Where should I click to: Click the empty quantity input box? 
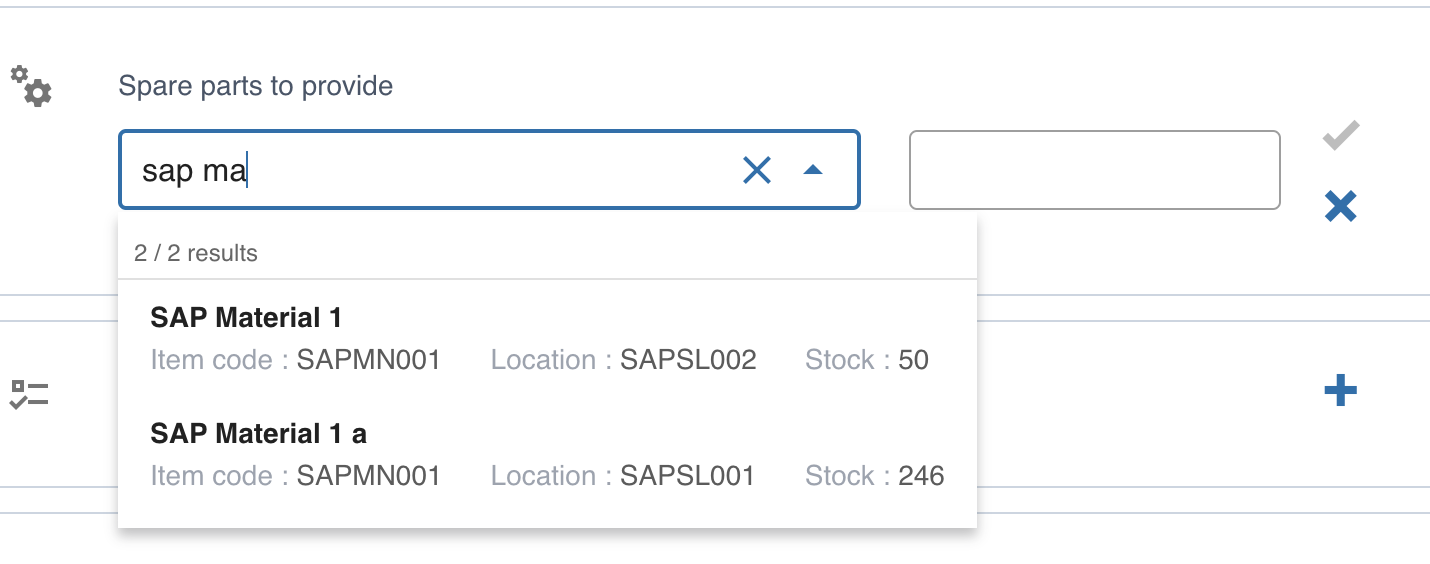pyautogui.click(x=1094, y=170)
